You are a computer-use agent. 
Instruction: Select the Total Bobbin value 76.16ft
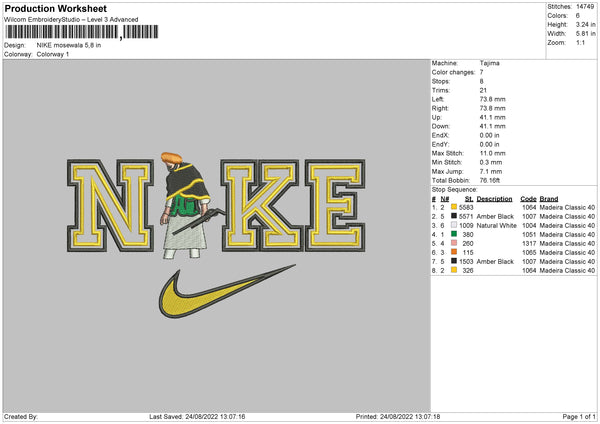[x=490, y=180]
